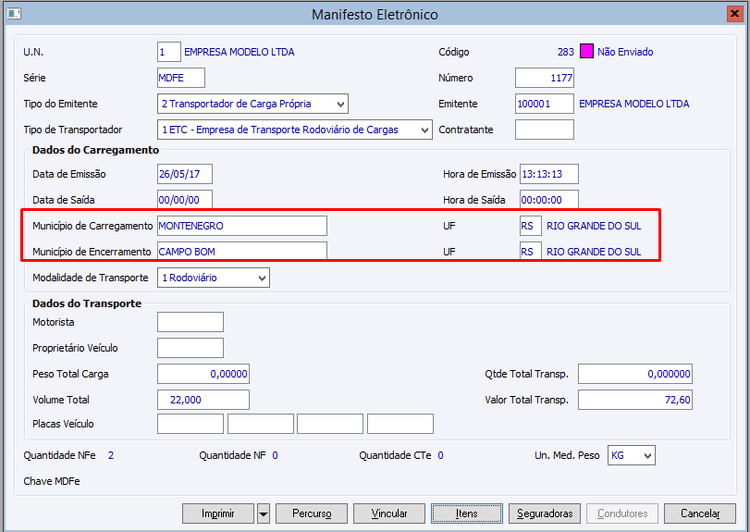Image resolution: width=750 pixels, height=532 pixels.
Task: Click the Quantidade CTe value 0
Action: [441, 455]
